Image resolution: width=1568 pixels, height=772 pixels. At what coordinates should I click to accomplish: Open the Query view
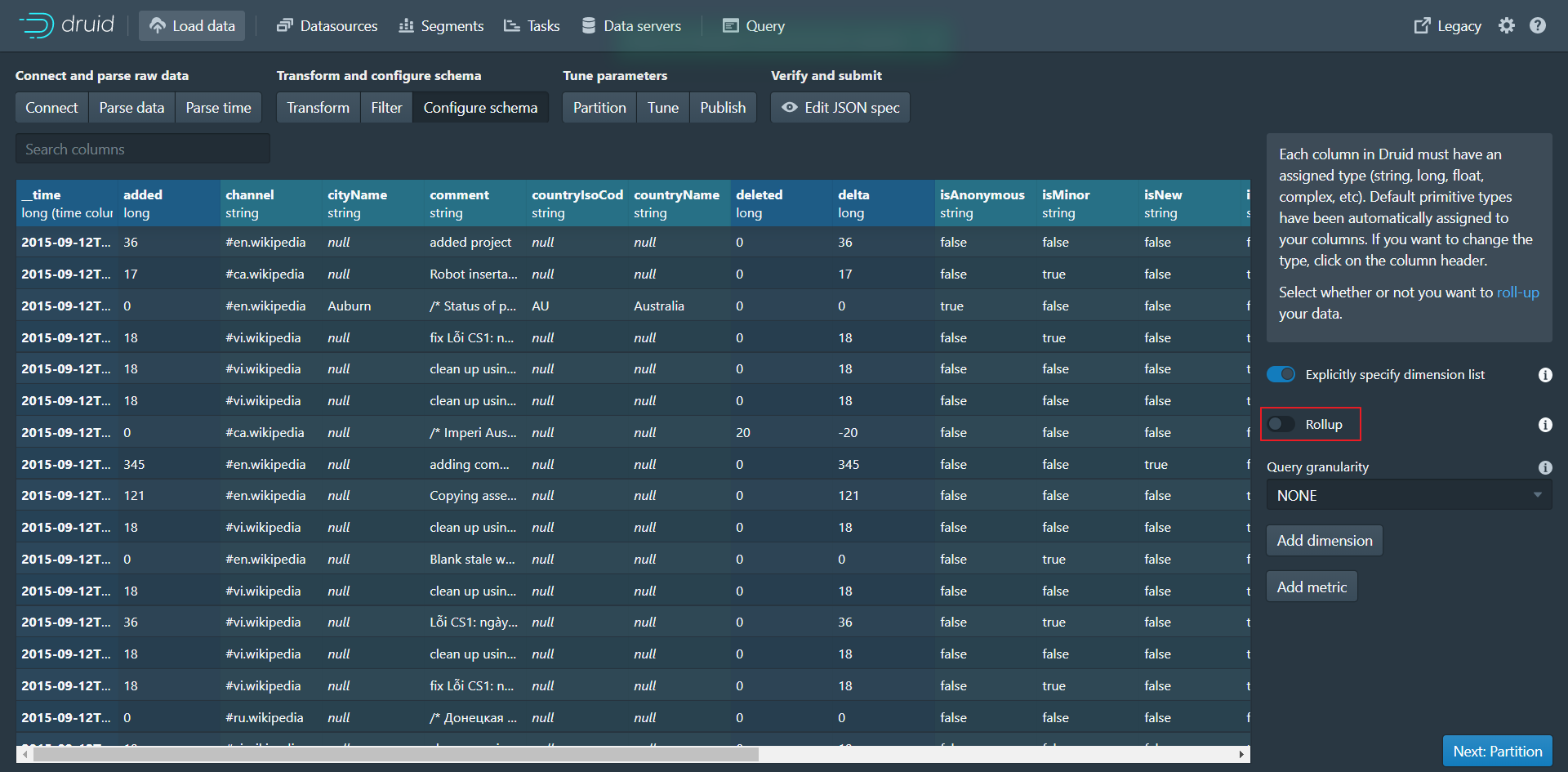pyautogui.click(x=754, y=25)
